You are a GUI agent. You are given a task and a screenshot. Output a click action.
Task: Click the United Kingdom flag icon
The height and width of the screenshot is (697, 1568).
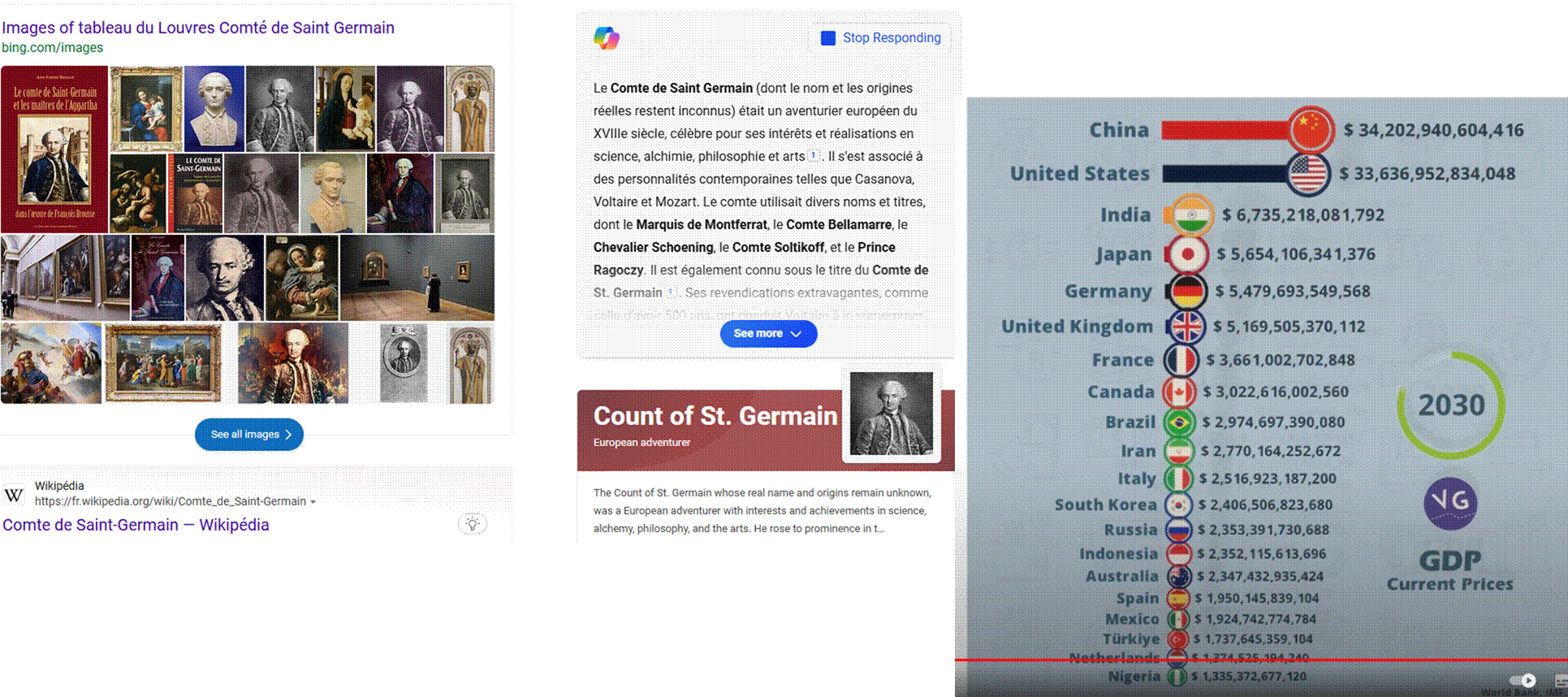click(1186, 327)
